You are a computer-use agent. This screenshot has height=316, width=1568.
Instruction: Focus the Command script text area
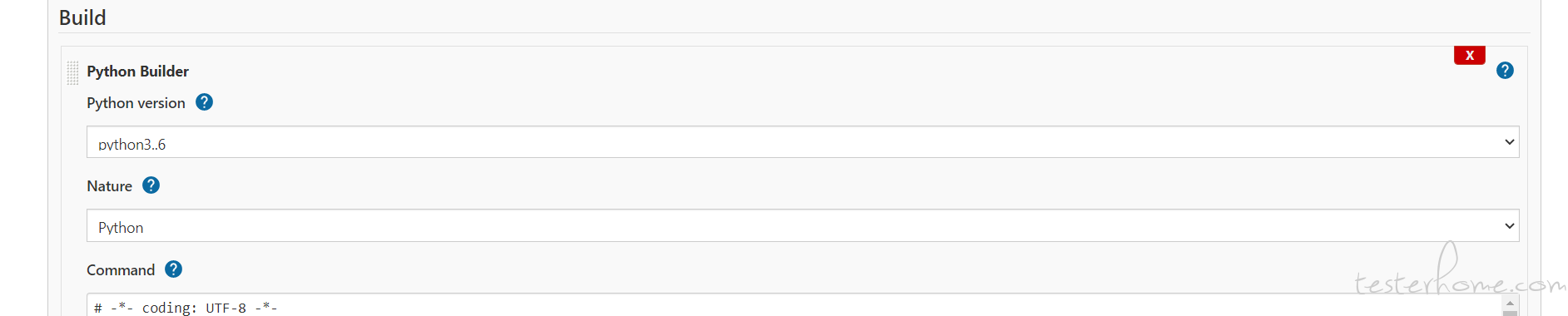tap(795, 305)
